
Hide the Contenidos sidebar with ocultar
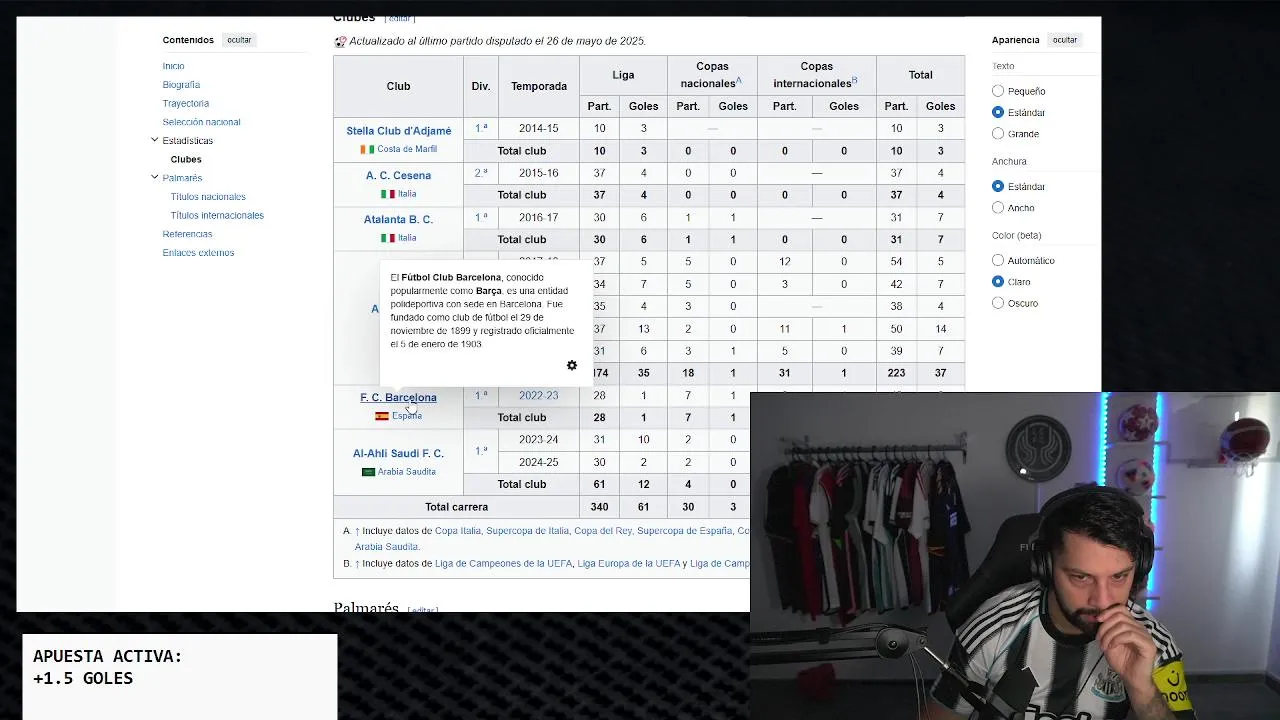click(239, 40)
